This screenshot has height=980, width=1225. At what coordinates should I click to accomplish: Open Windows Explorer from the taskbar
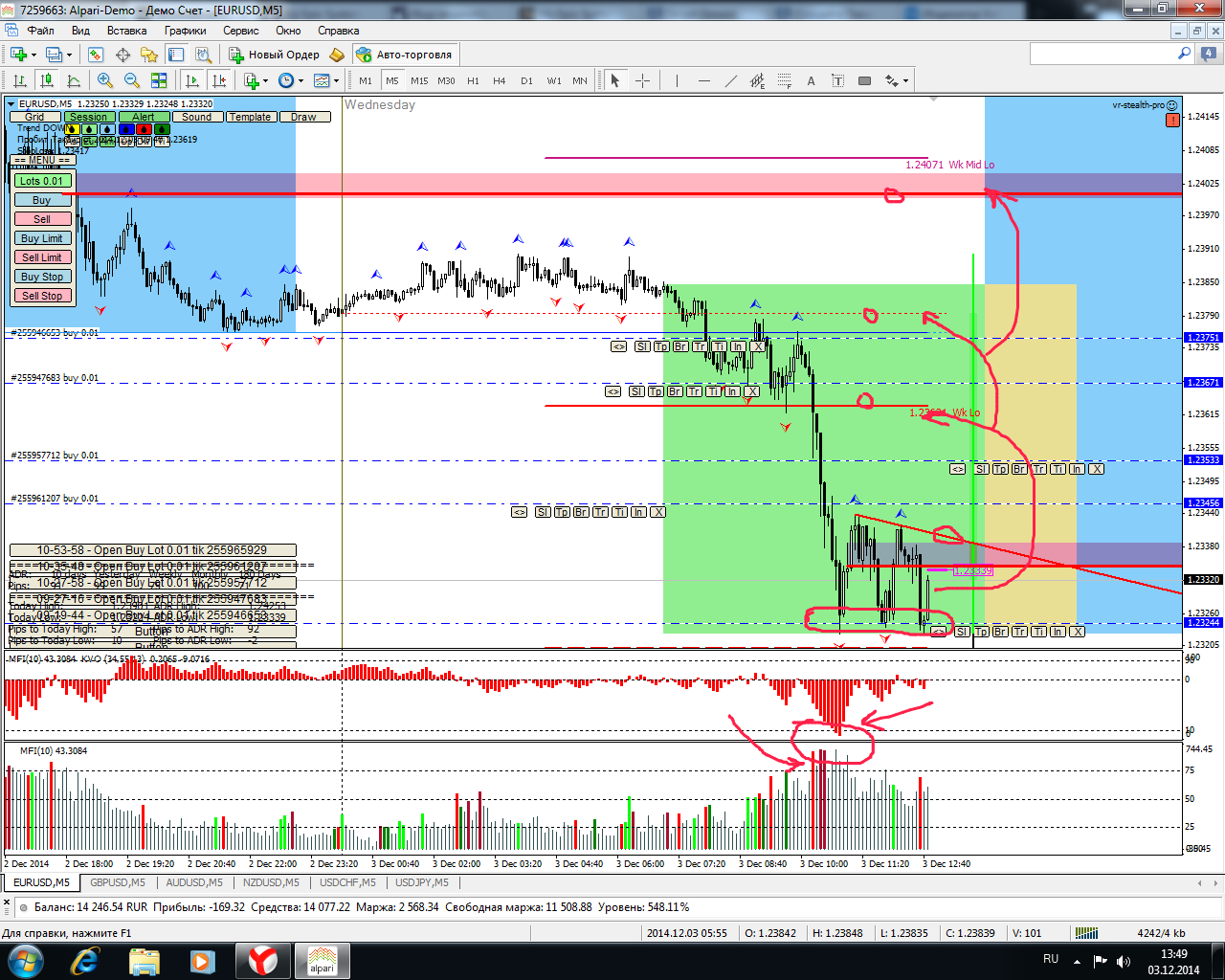pyautogui.click(x=144, y=960)
